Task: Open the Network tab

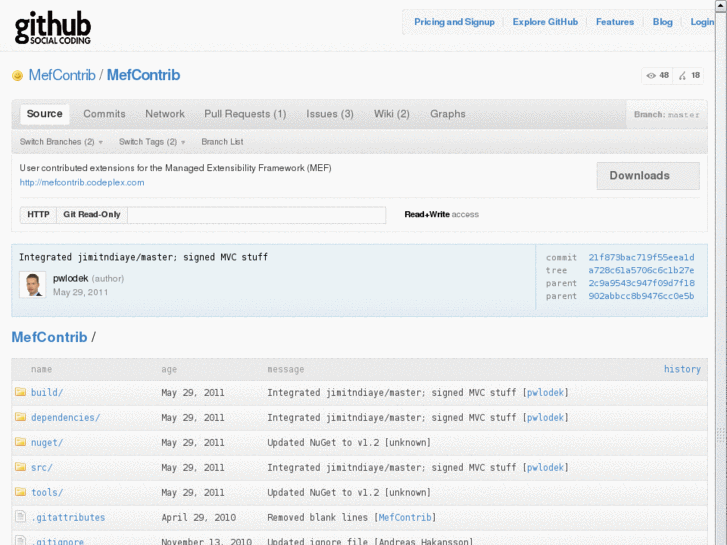Action: 165,114
